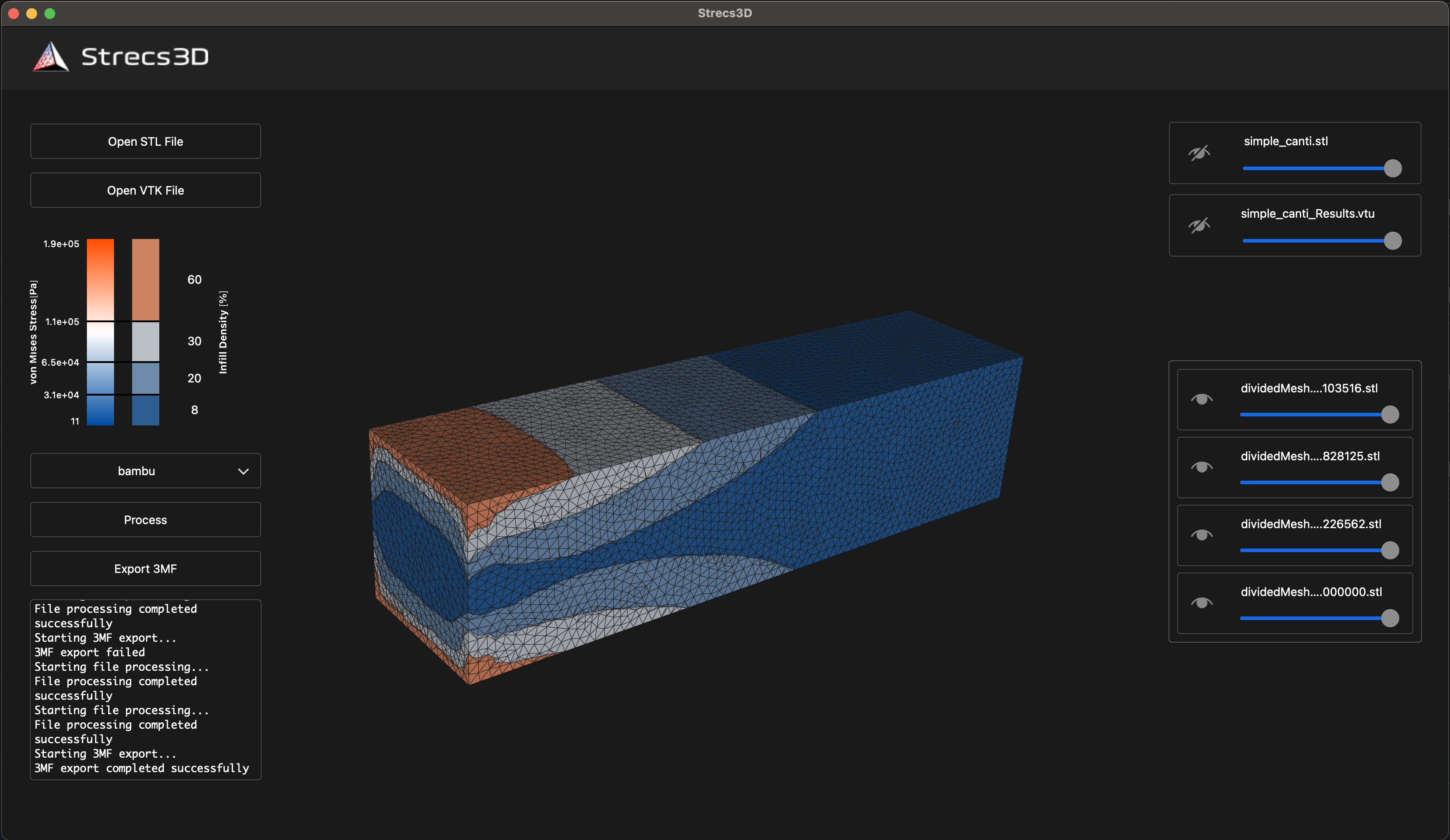Click the dividedMesh....103516.stl name label

tap(1309, 388)
